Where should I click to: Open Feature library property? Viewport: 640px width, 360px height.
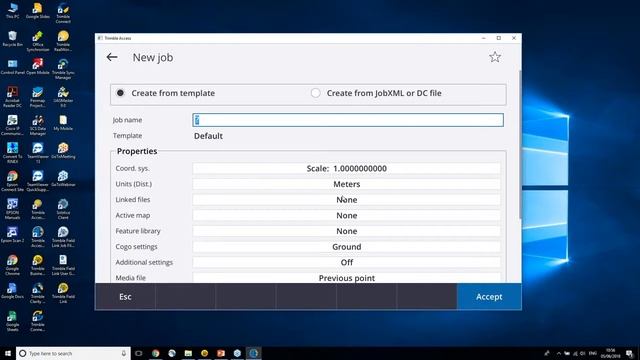tap(347, 231)
